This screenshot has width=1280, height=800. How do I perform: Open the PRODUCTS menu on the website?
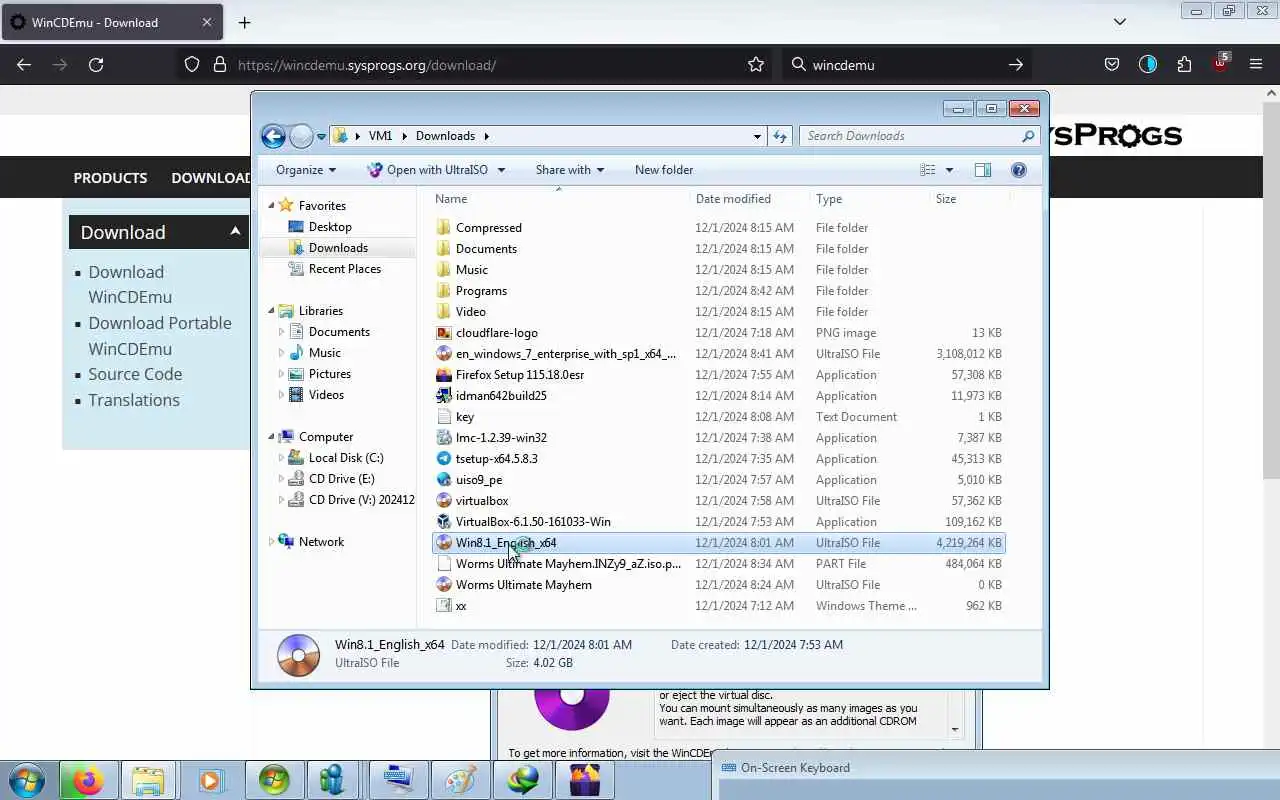(x=110, y=178)
